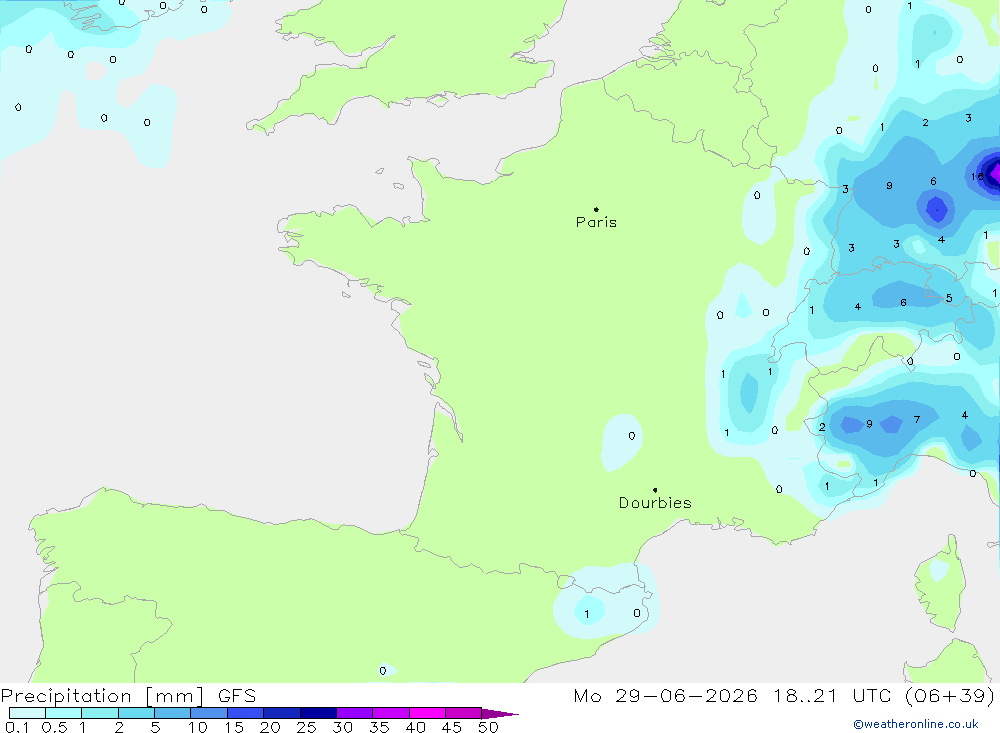Pick the 40–45 mm legend swatch
The width and height of the screenshot is (1000, 733).
[427, 713]
